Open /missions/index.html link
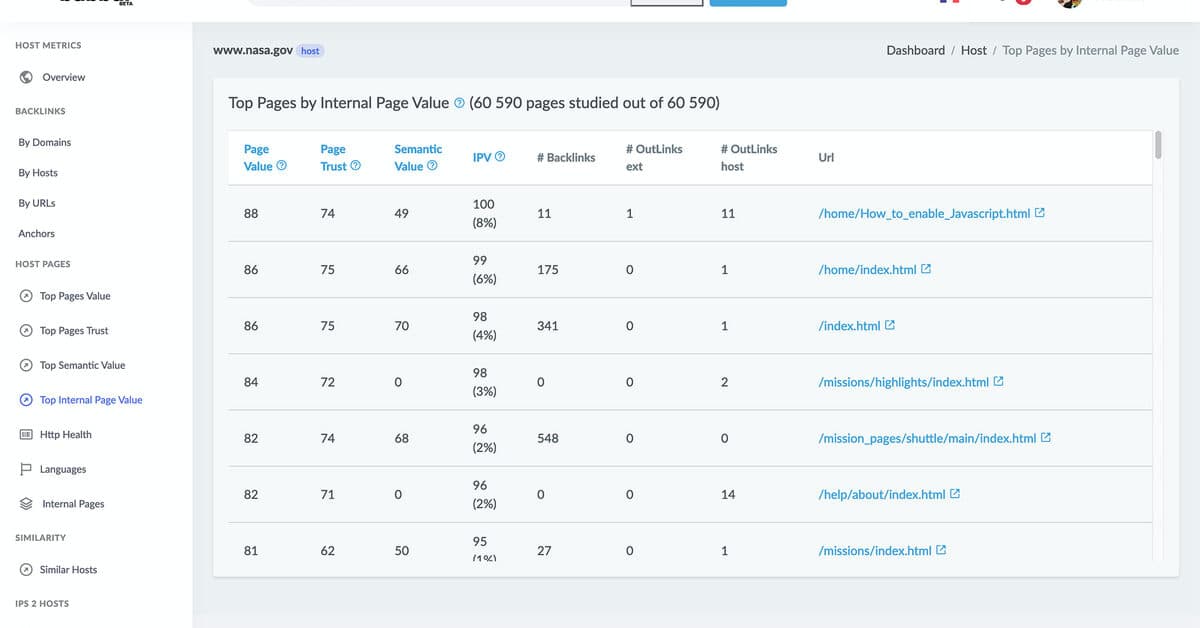Viewport: 1200px width, 628px height. (875, 551)
